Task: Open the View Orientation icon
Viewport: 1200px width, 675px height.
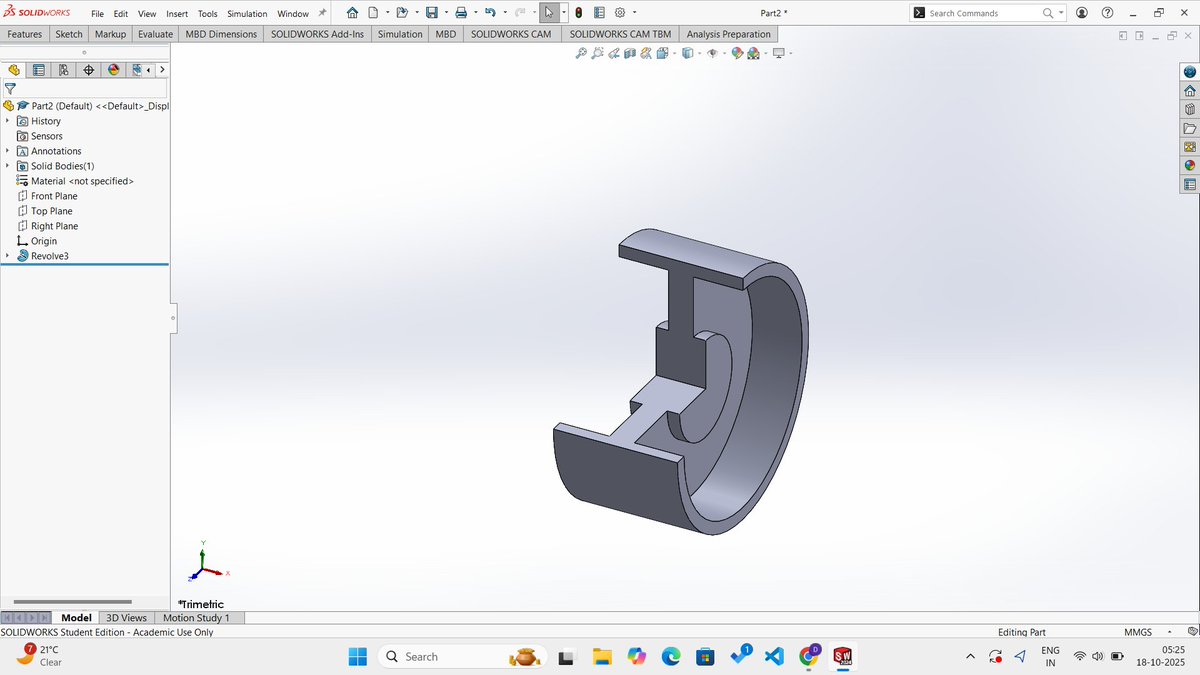Action: (662, 53)
